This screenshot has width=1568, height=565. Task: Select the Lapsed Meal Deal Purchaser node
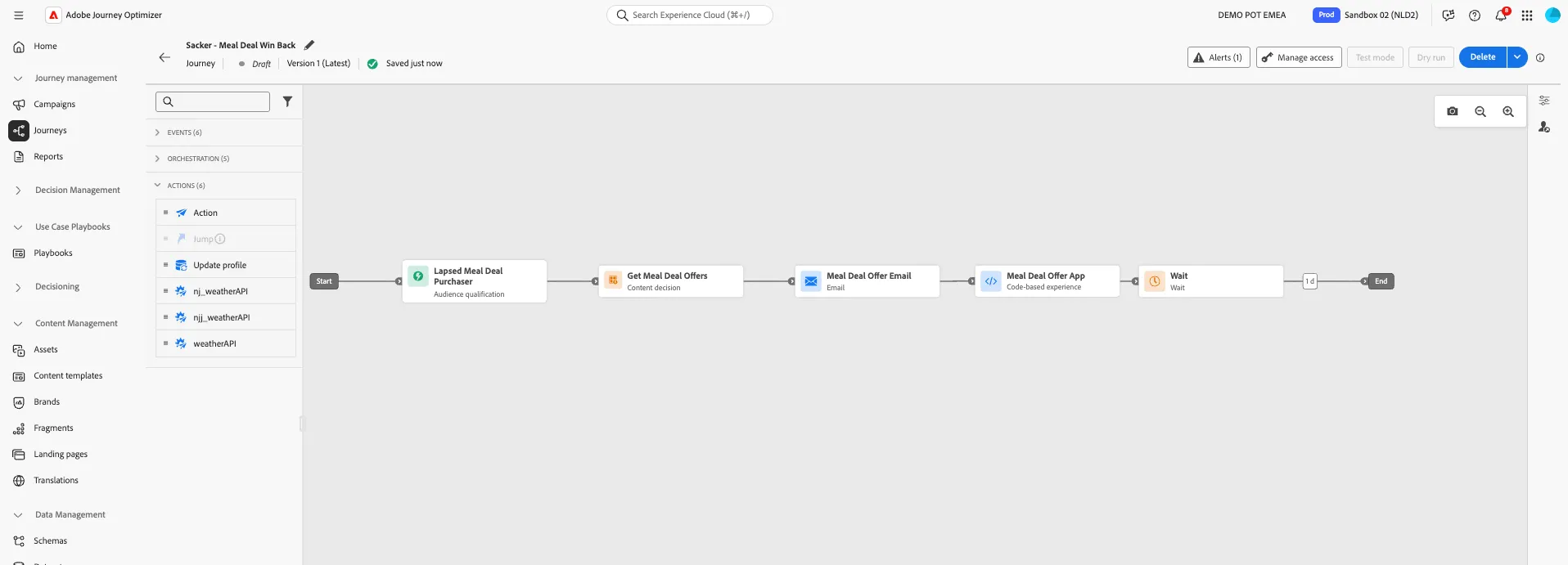pyautogui.click(x=475, y=281)
